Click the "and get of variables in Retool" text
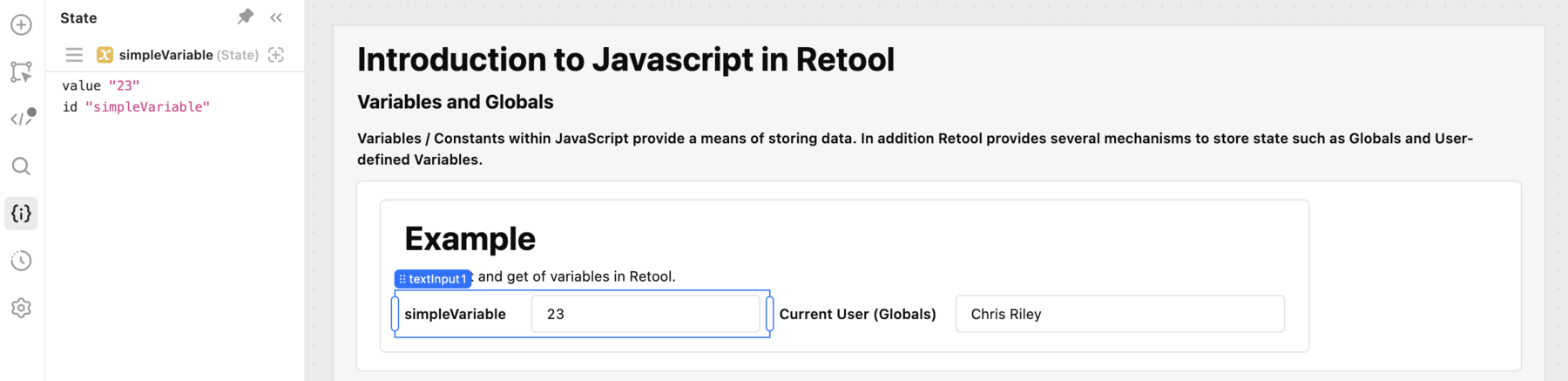Image resolution: width=1568 pixels, height=381 pixels. point(577,276)
